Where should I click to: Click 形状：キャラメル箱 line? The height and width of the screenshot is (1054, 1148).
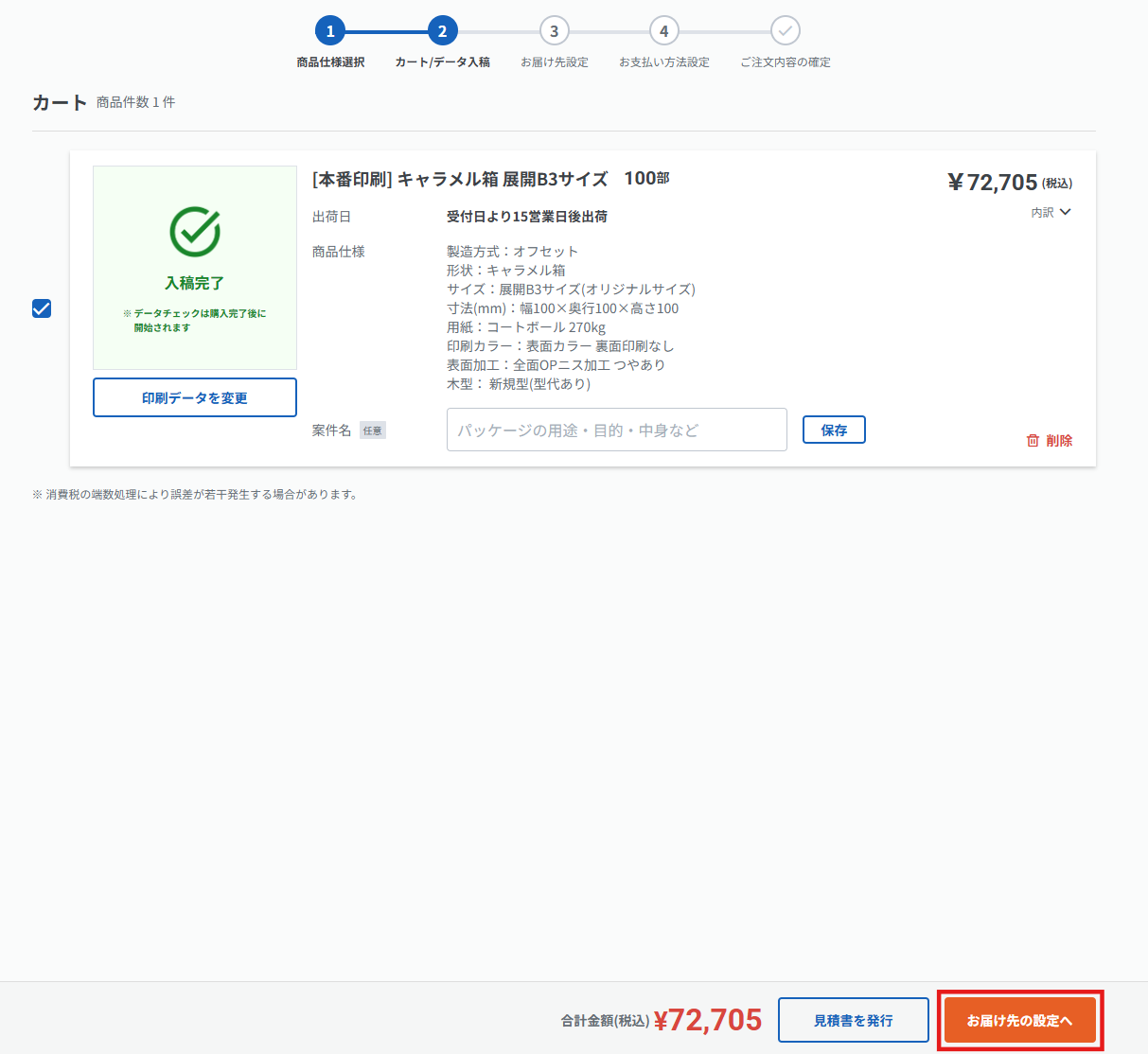[x=506, y=271]
